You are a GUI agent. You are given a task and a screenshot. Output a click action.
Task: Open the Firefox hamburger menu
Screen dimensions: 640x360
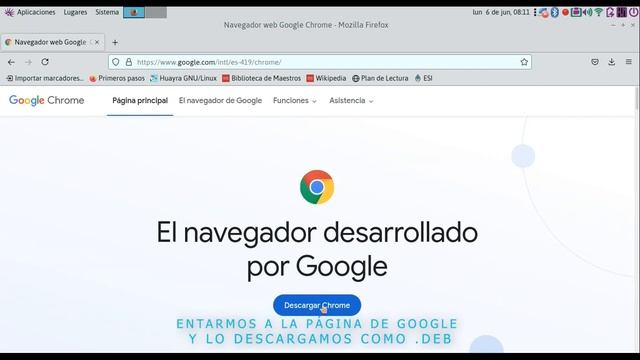pyautogui.click(x=629, y=62)
